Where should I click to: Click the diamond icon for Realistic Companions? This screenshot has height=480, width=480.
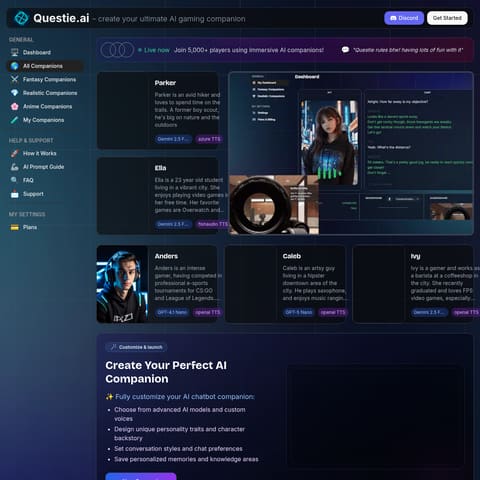coord(14,93)
